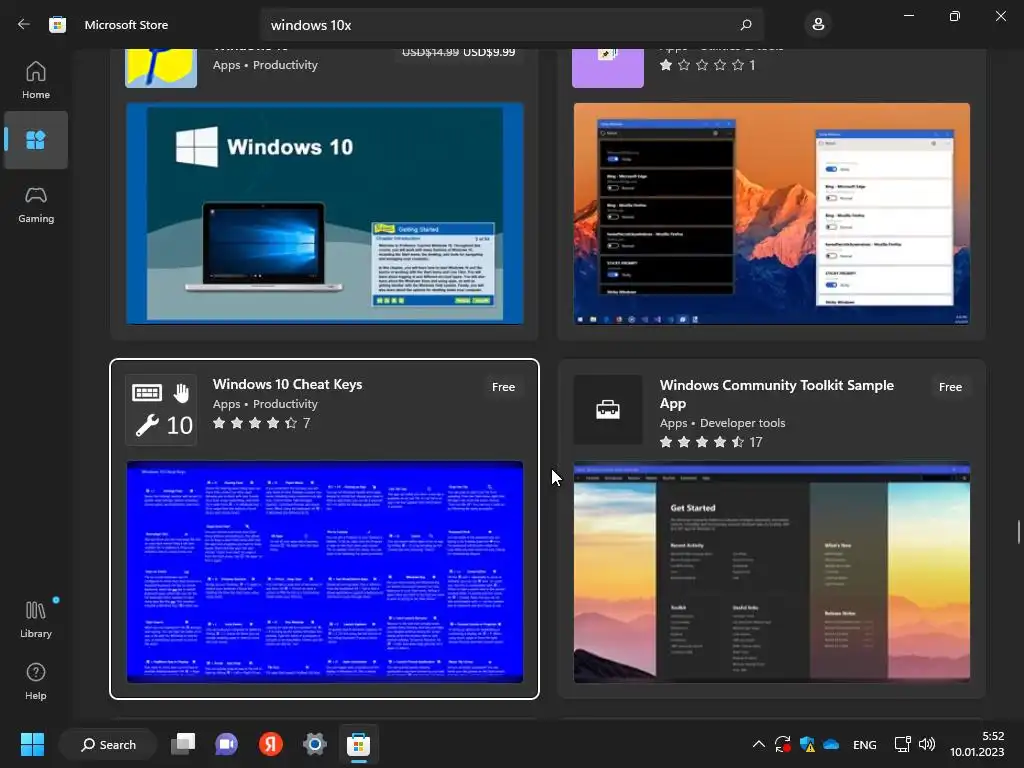Switch ENG input language
The width and height of the screenshot is (1024, 768).
865,744
